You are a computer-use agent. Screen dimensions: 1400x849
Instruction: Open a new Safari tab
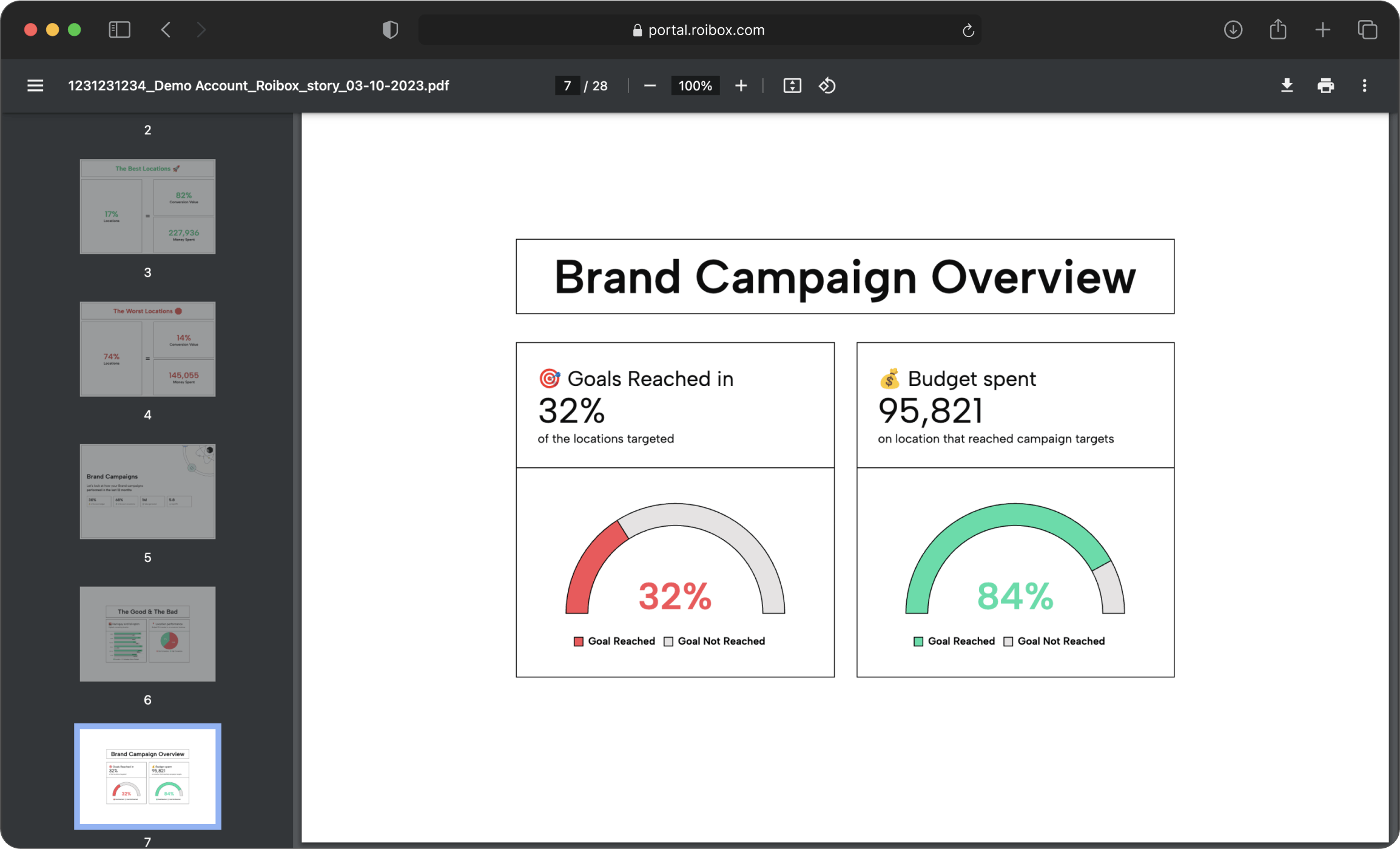point(1323,30)
